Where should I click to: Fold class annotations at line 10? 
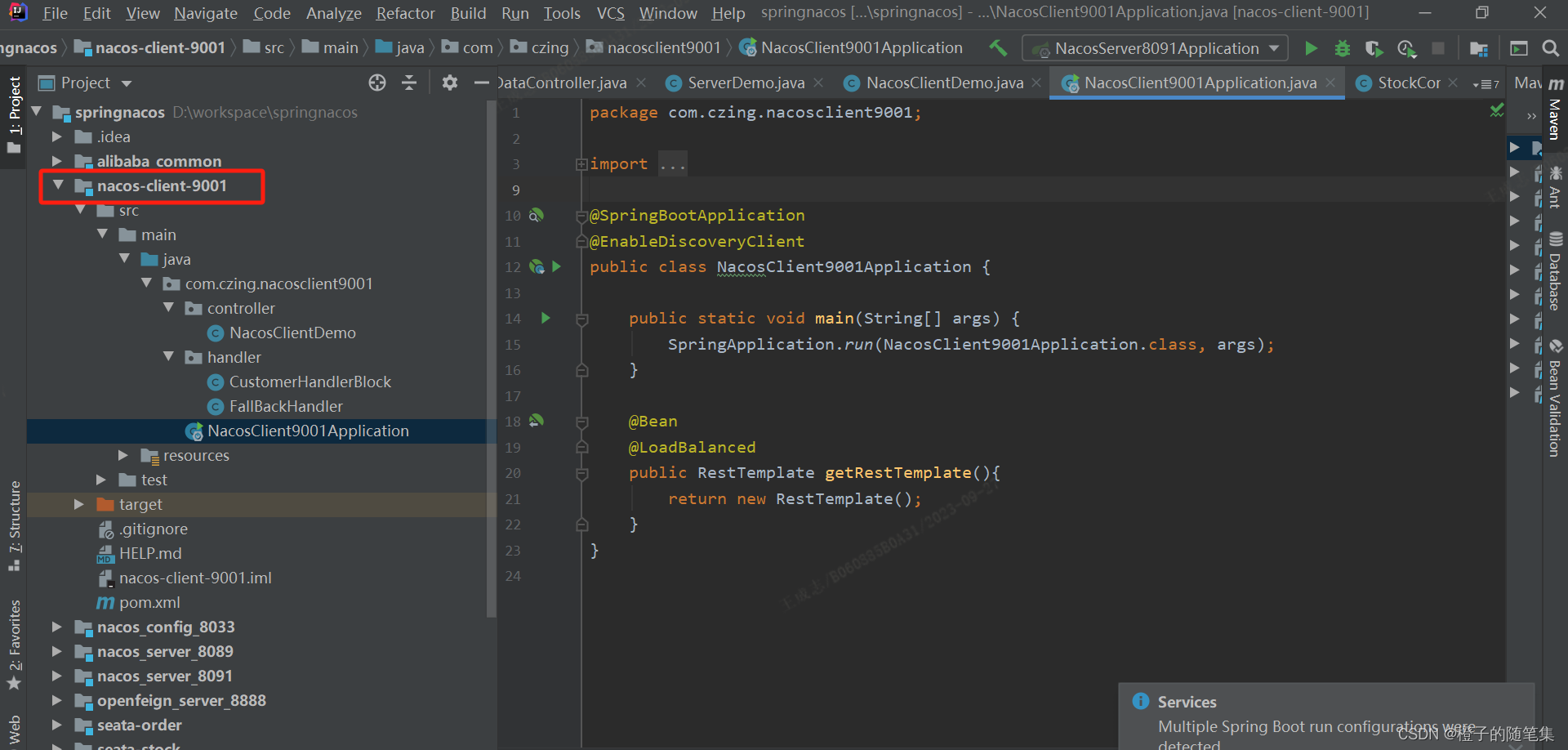(582, 216)
